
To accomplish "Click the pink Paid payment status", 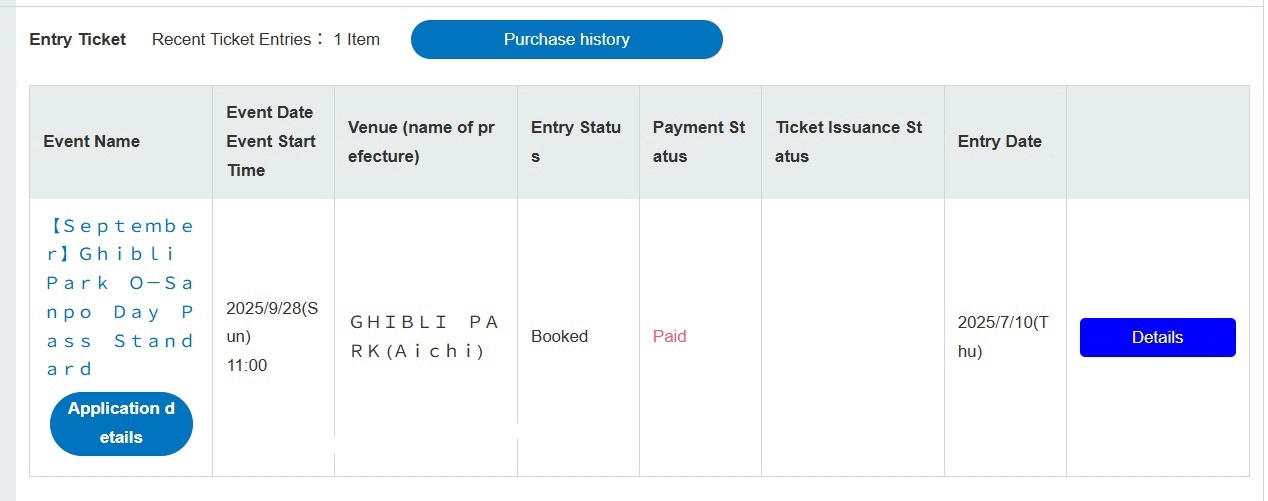I will (670, 336).
